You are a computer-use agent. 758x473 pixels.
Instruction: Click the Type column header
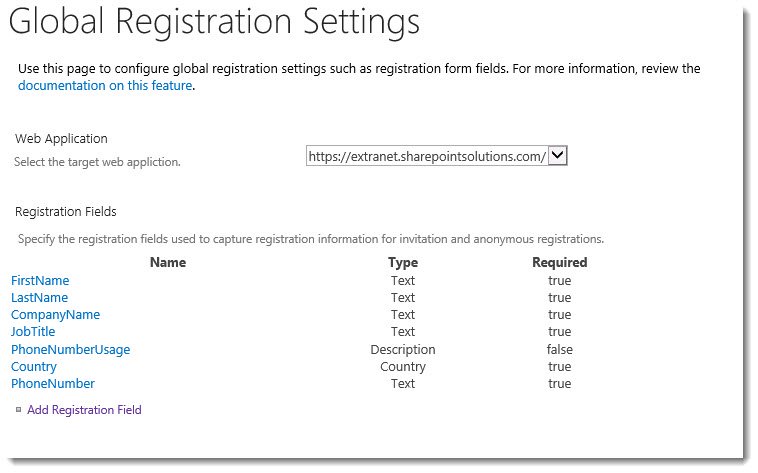point(403,263)
